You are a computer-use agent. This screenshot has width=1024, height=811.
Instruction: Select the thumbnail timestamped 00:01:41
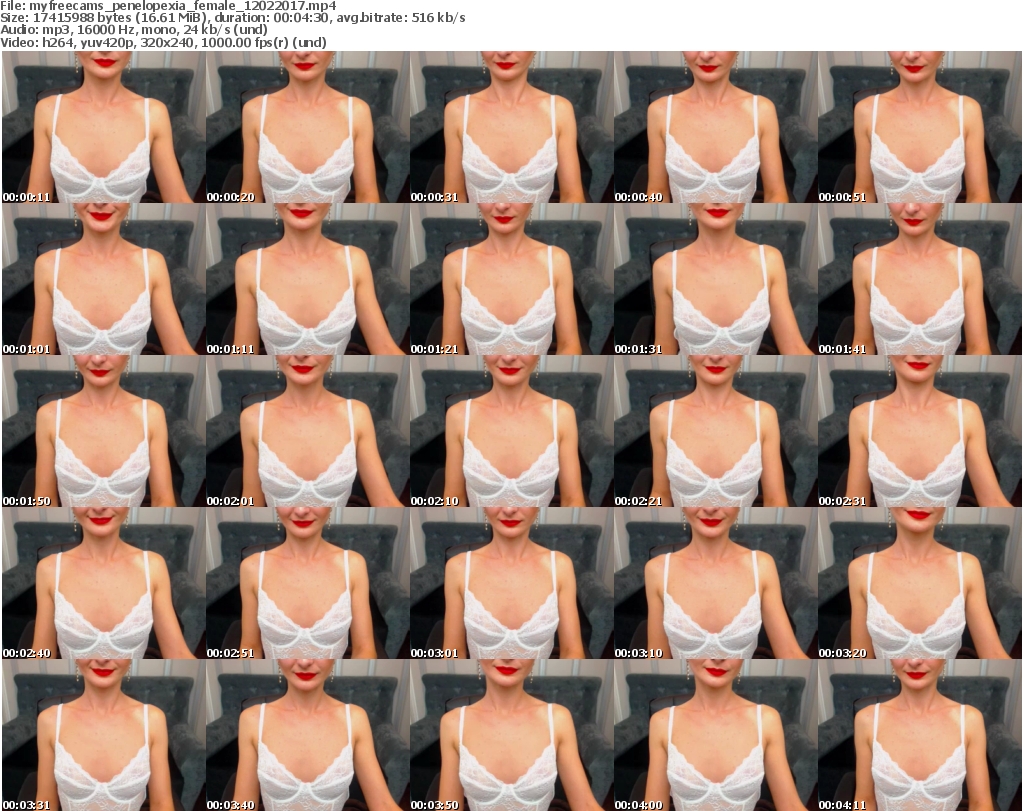coord(920,279)
